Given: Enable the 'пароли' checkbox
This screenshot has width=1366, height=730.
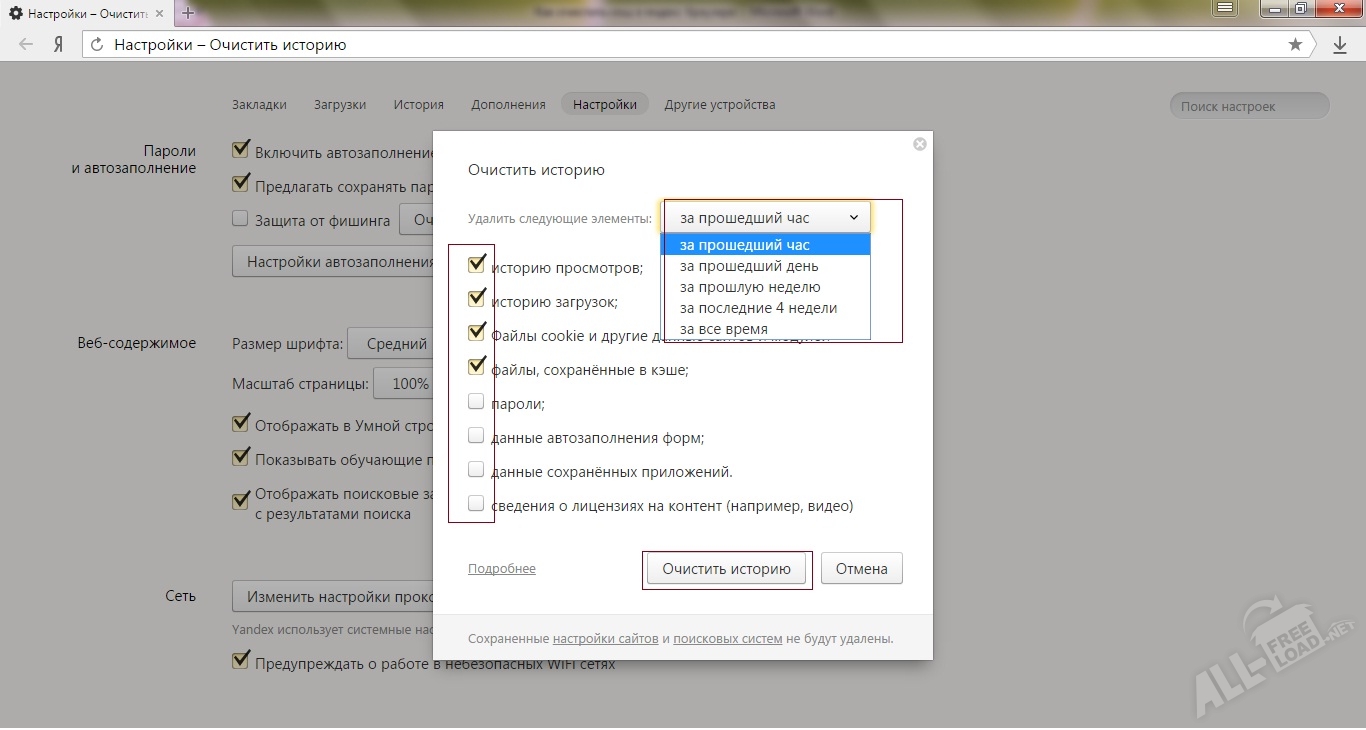Looking at the screenshot, I should pyautogui.click(x=476, y=402).
